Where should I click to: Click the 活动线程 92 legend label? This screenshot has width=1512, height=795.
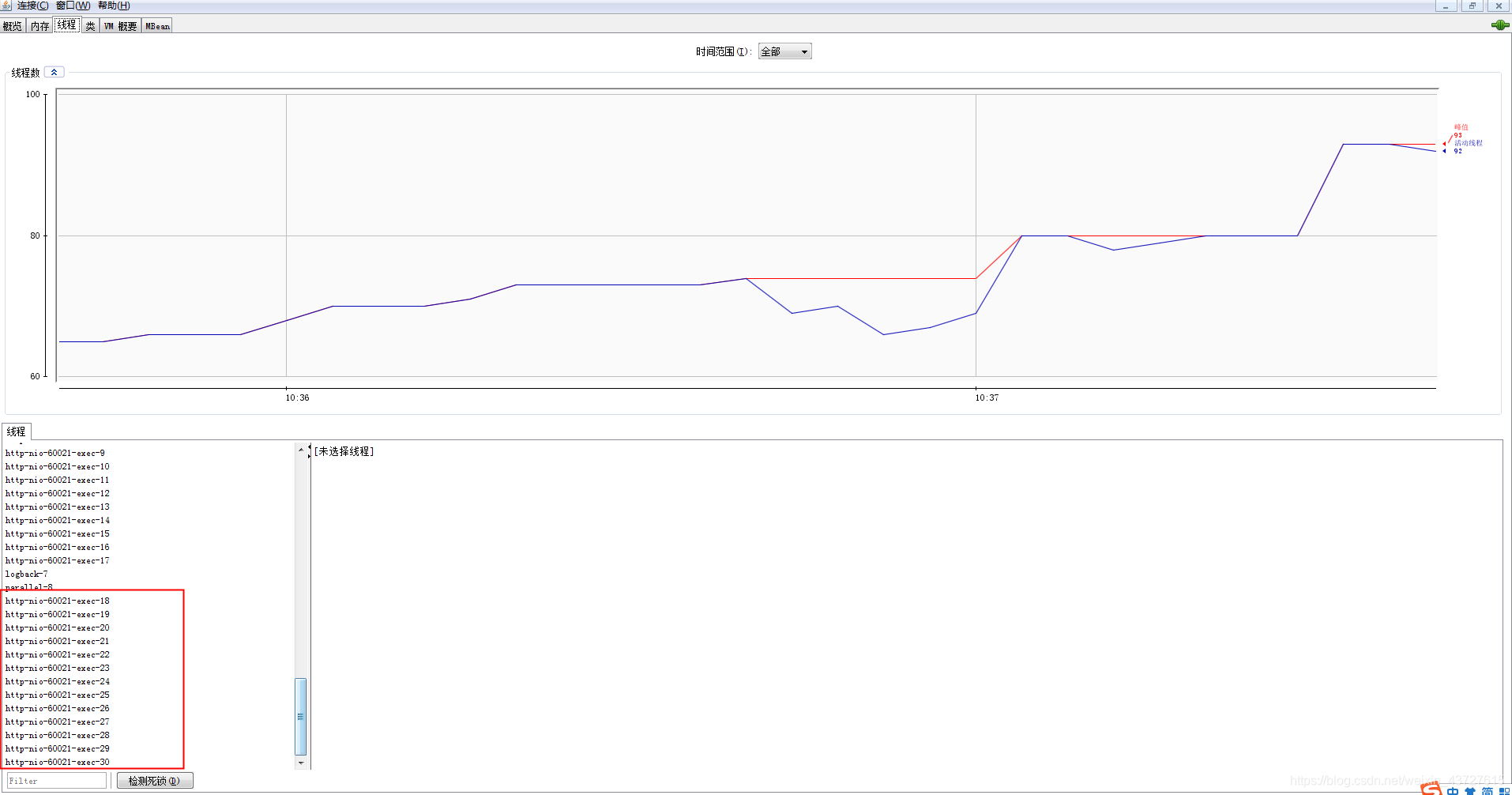coord(1468,147)
